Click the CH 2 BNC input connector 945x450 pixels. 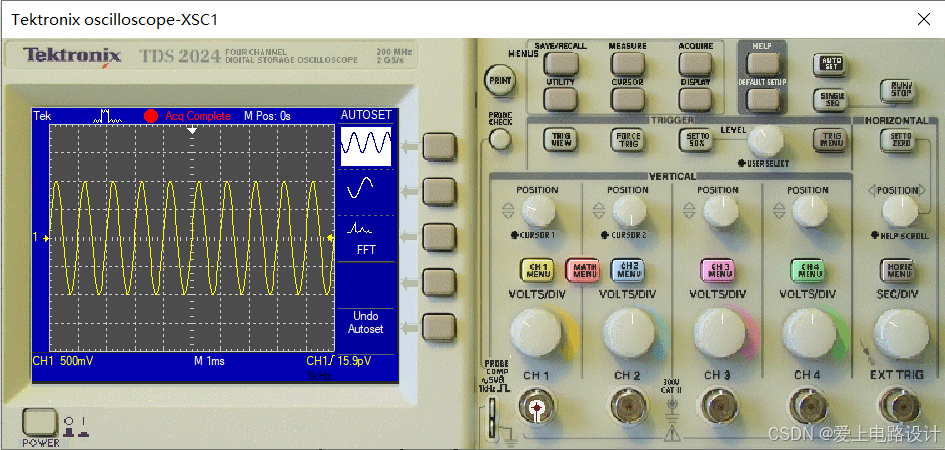629,408
